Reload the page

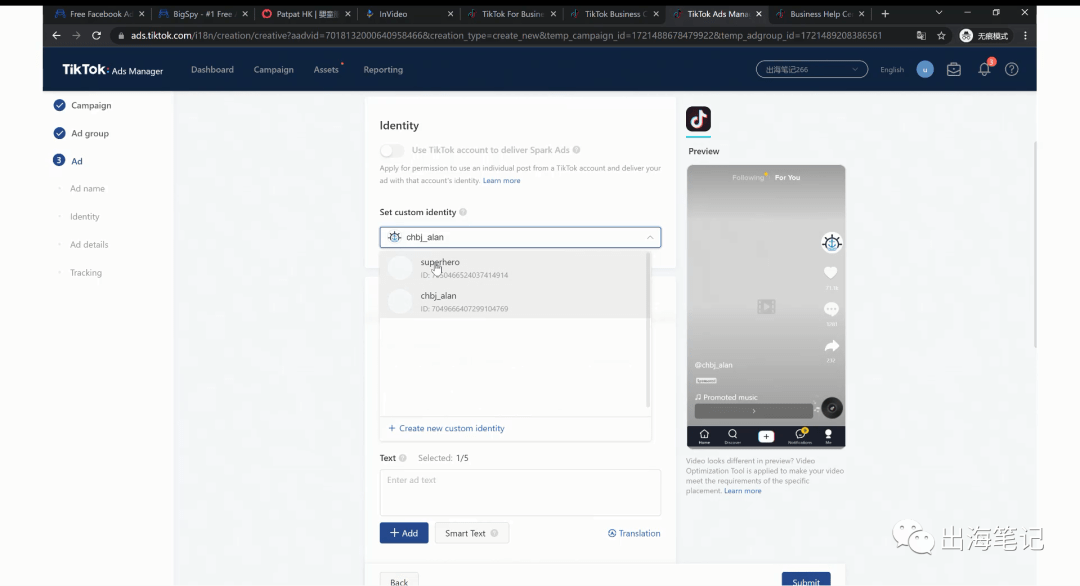(96, 35)
